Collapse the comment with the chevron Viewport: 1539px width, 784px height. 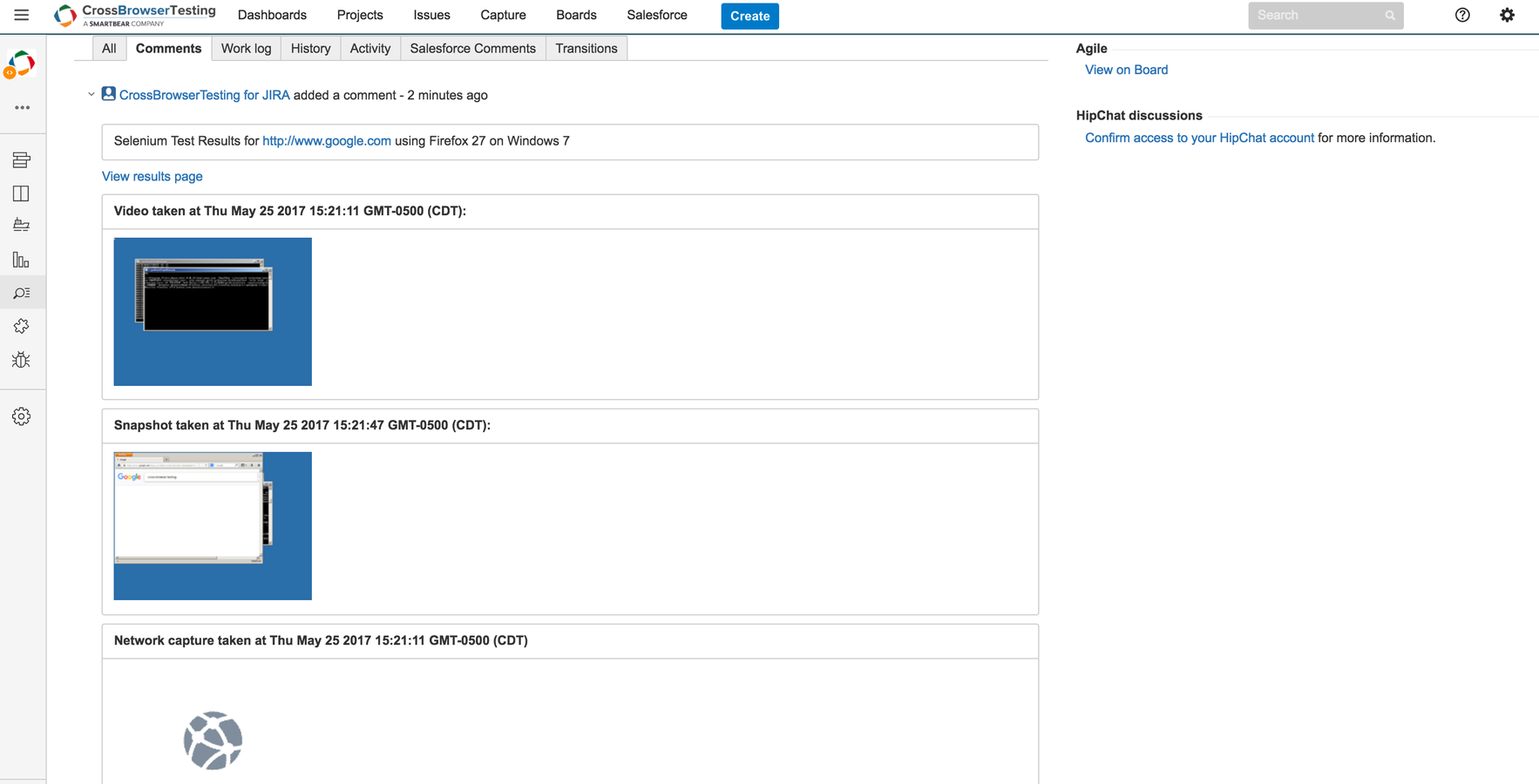91,94
